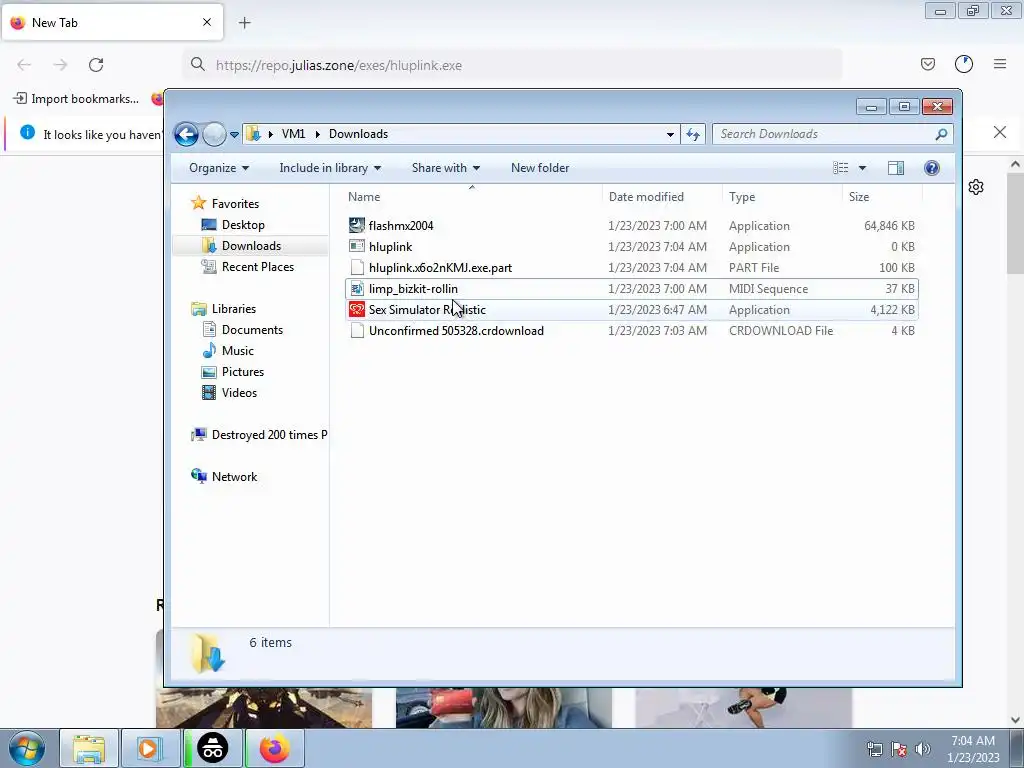Open Recent Places in navigation pane

(257, 266)
